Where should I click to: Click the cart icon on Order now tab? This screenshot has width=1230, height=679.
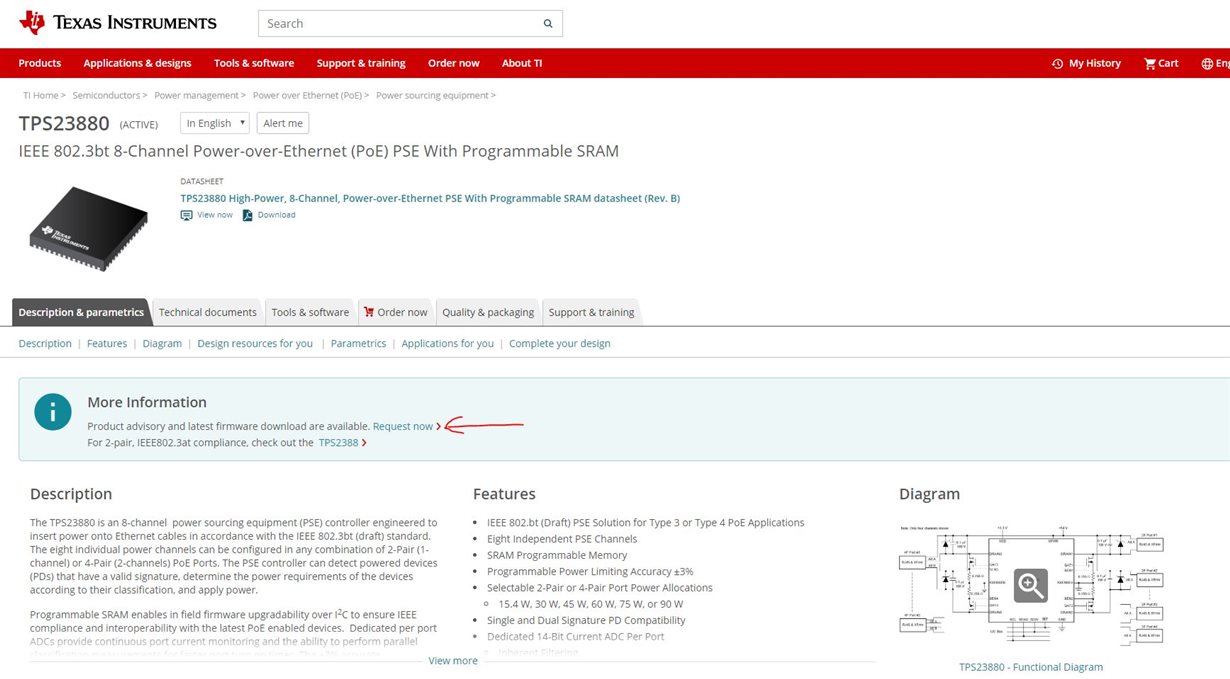pyautogui.click(x=369, y=312)
